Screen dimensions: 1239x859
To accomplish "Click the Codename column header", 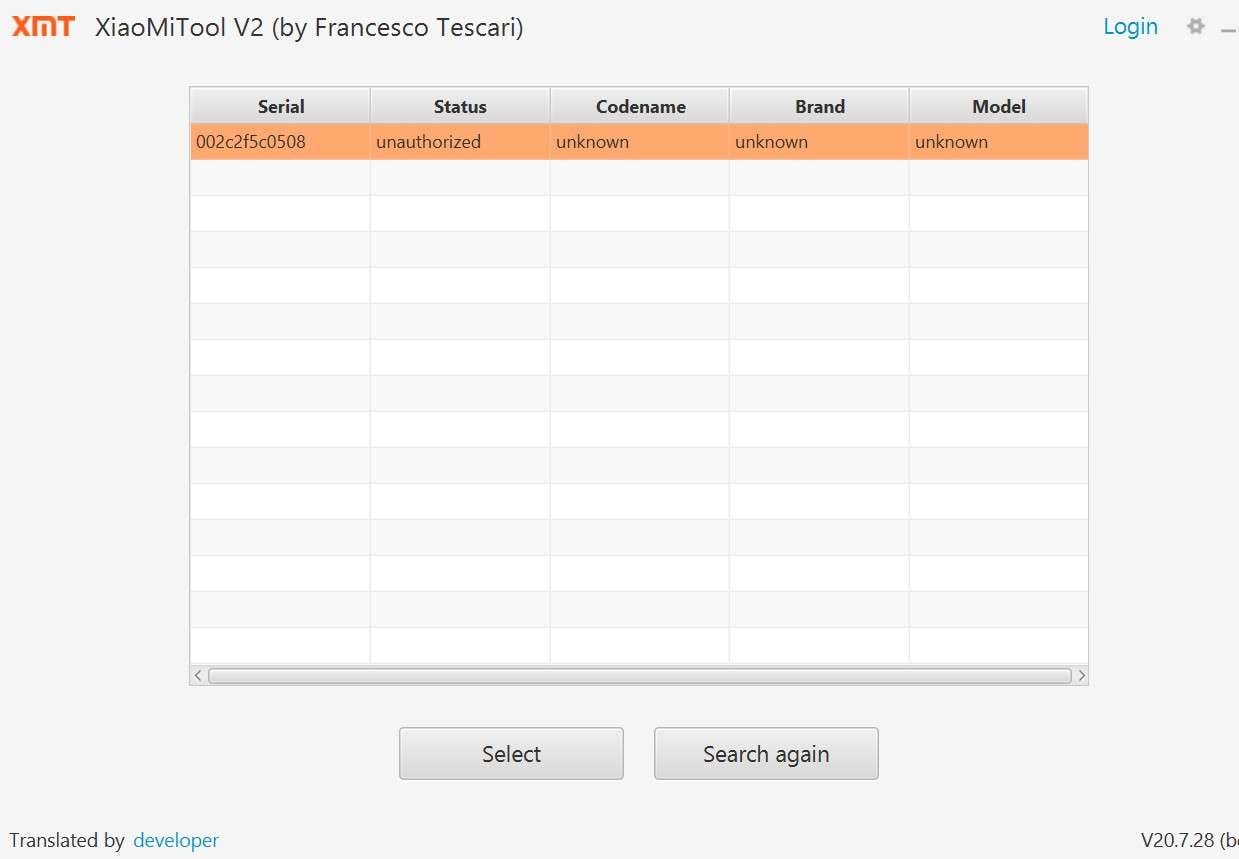I will [x=639, y=106].
